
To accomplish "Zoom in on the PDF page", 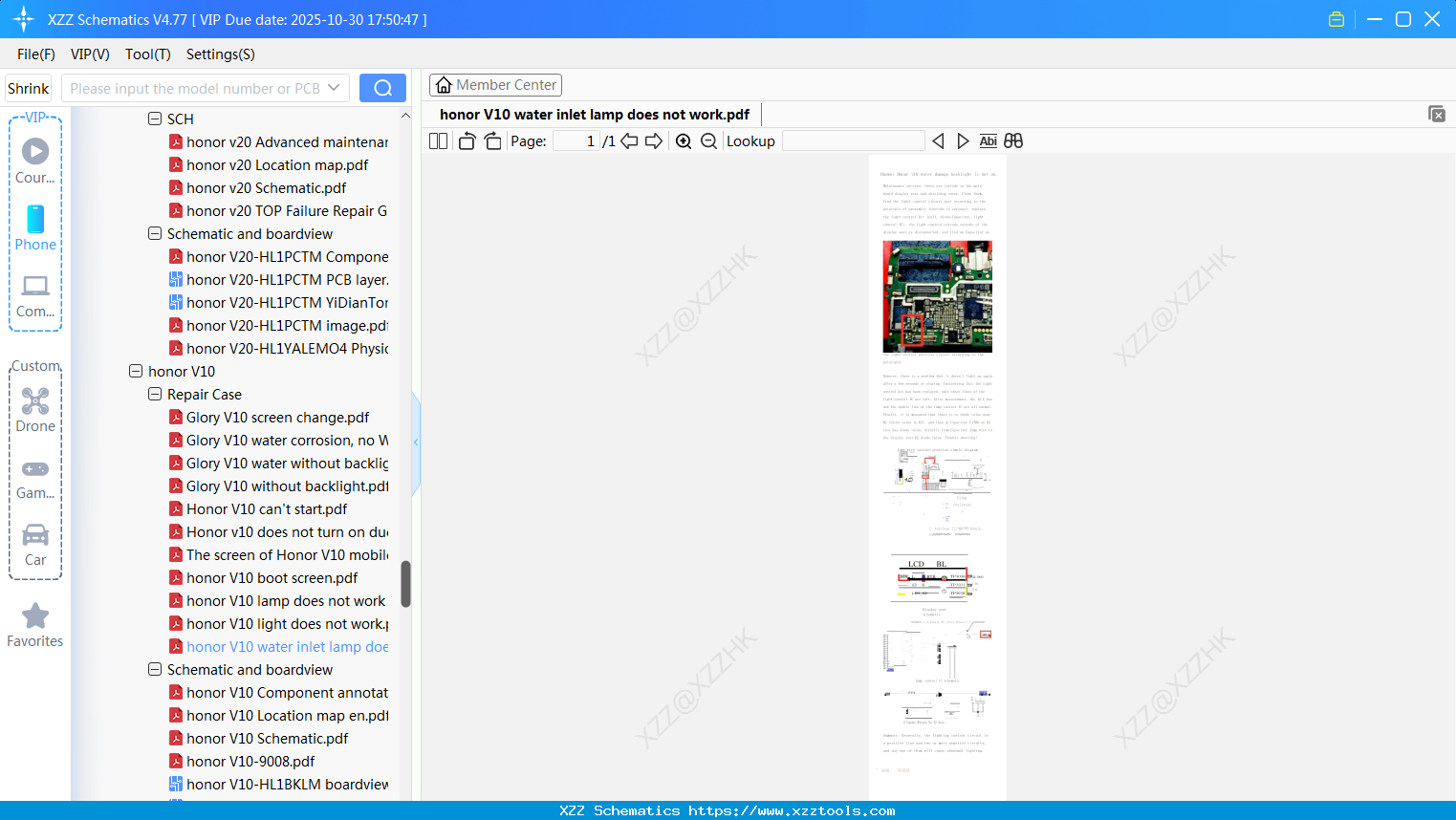I will click(x=684, y=140).
